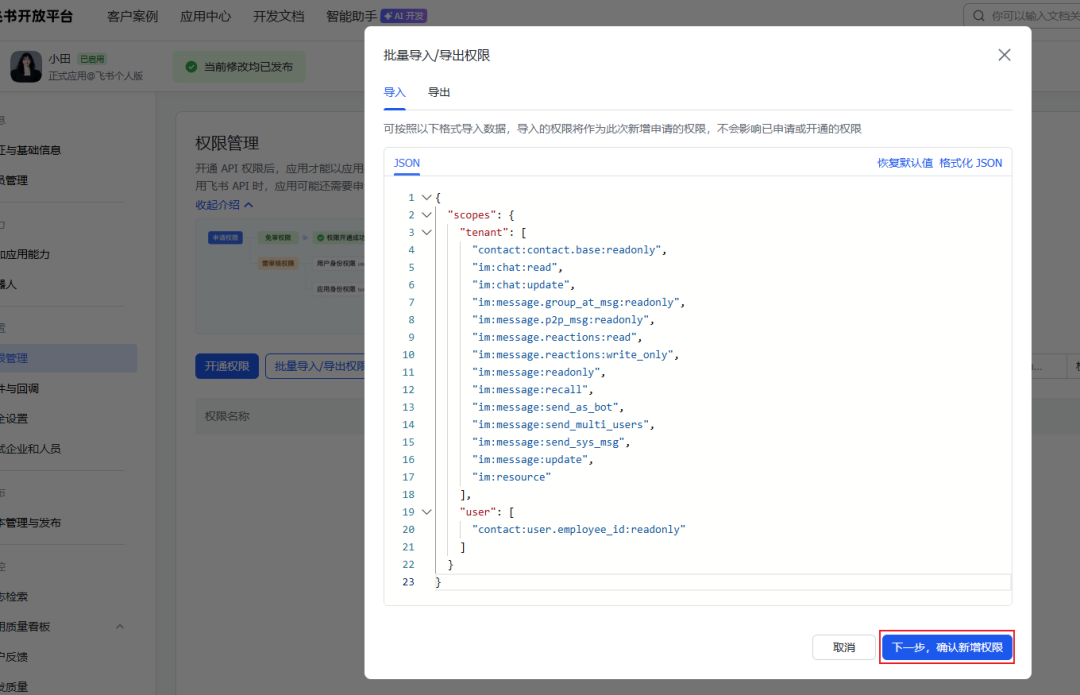Click 下一步，确认新增权限 button
Viewport: 1080px width, 695px height.
947,647
